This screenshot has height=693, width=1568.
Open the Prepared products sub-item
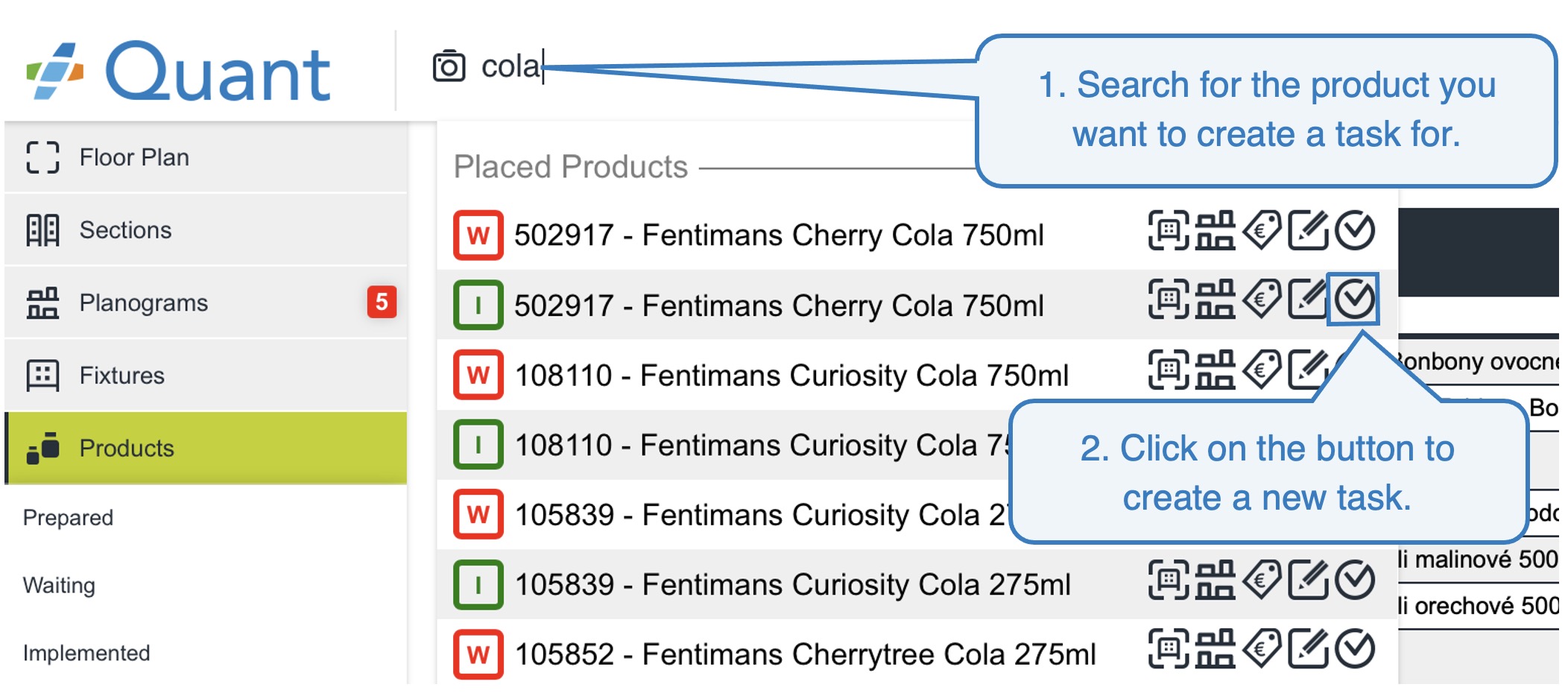[68, 517]
